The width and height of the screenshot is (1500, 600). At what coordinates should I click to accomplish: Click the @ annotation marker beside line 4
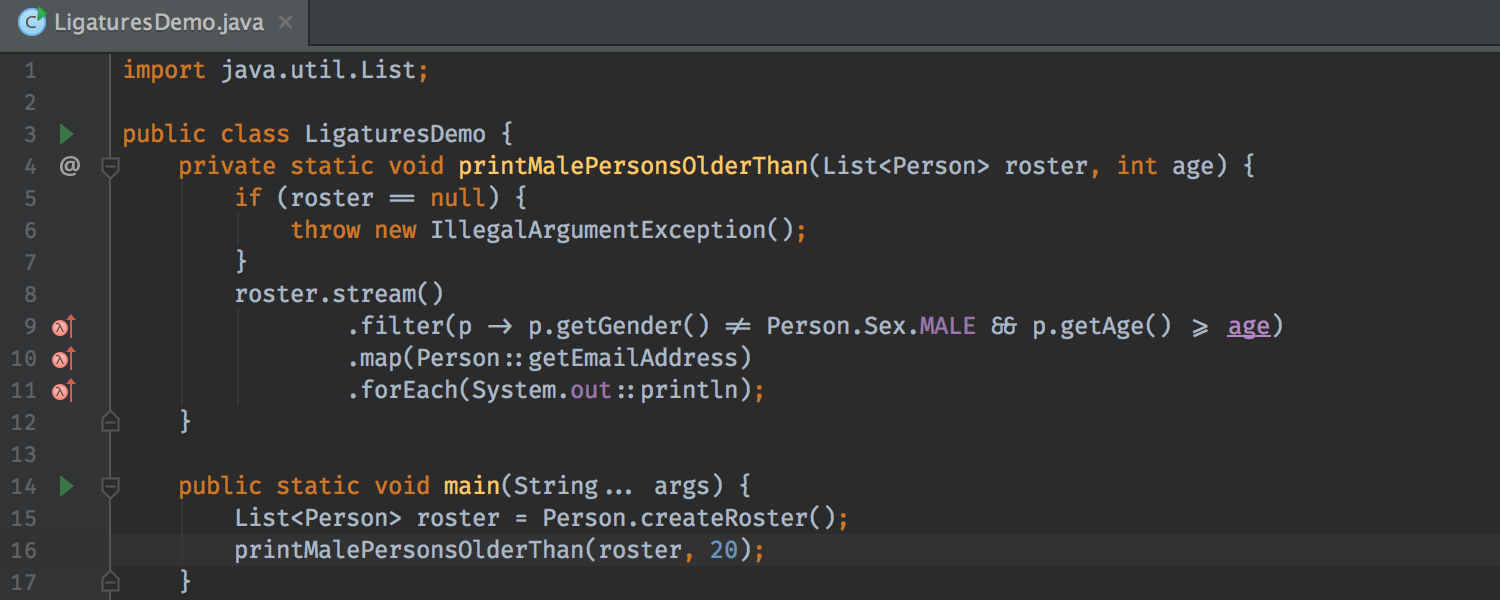click(69, 165)
